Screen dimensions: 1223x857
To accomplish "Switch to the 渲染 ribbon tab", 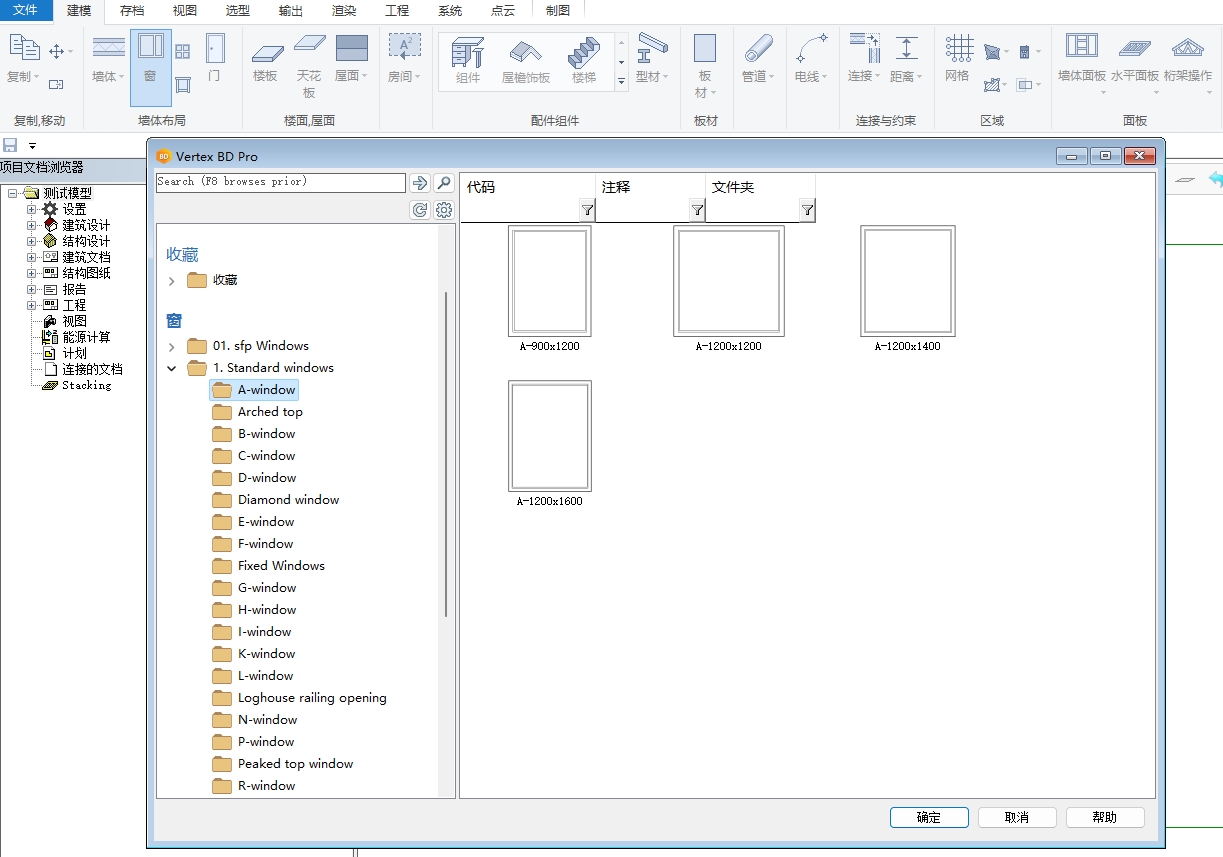I will [x=344, y=11].
